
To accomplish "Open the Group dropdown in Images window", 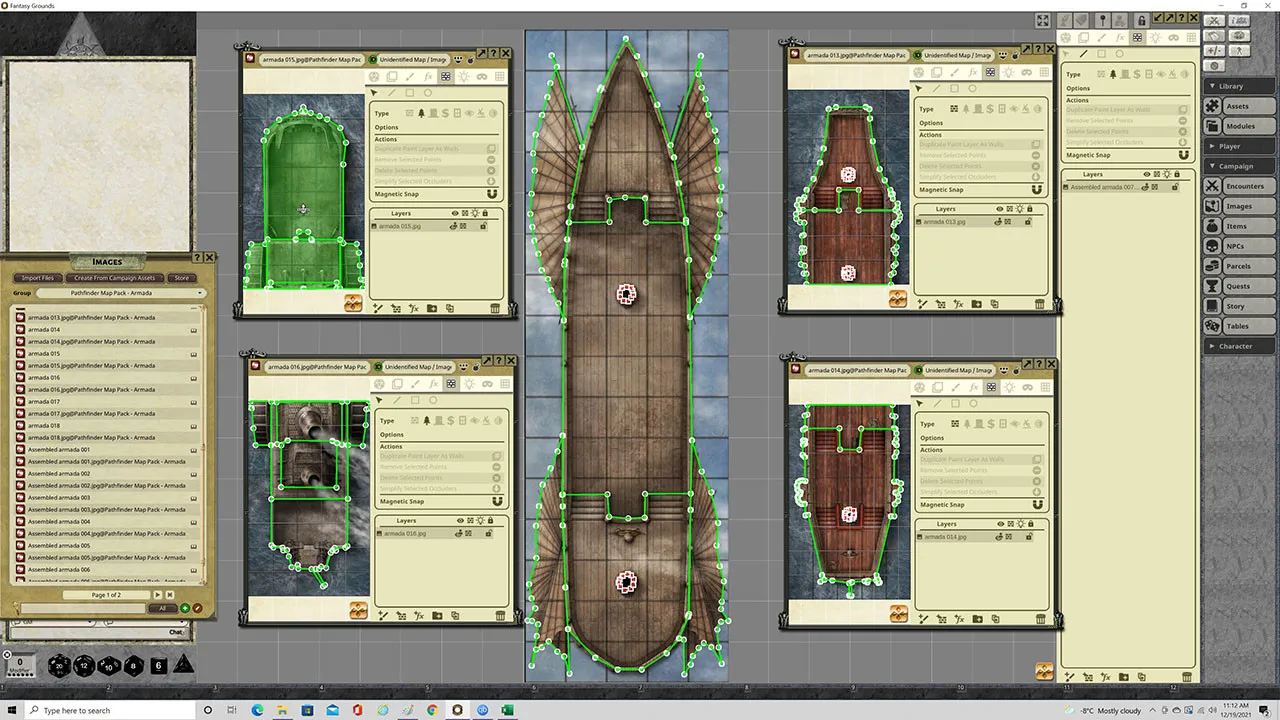I will [x=121, y=293].
